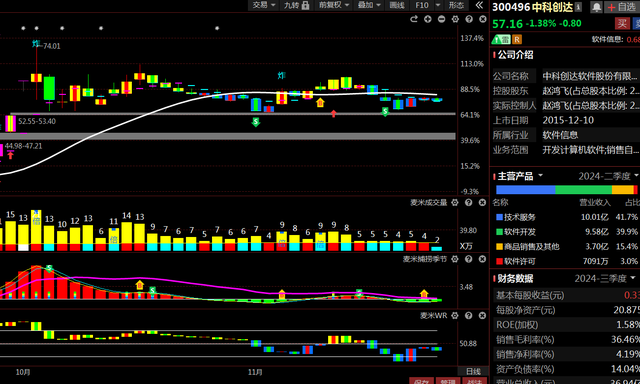Select the 软件开发 product row
Viewport: 640px width, 384px height.
point(566,232)
